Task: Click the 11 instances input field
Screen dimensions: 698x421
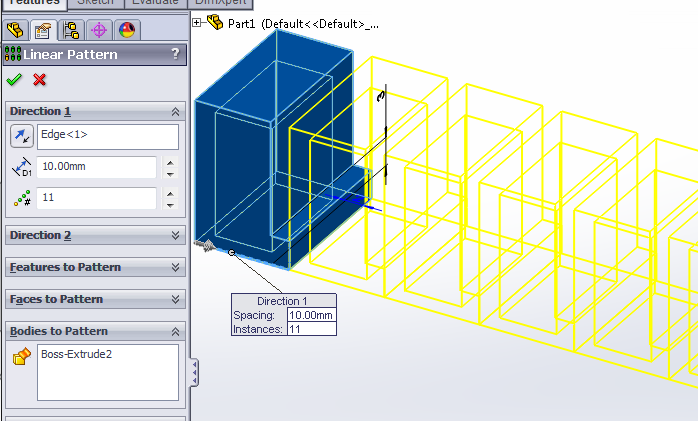Action: click(x=97, y=198)
